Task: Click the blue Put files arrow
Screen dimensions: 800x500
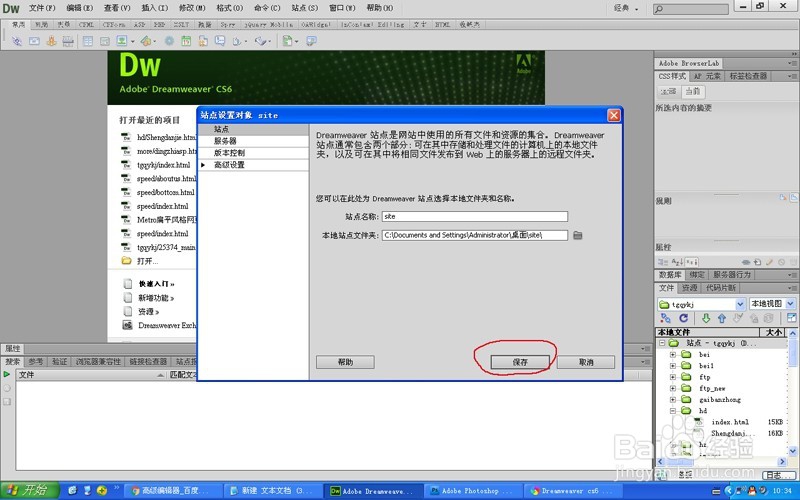Action: pos(721,318)
